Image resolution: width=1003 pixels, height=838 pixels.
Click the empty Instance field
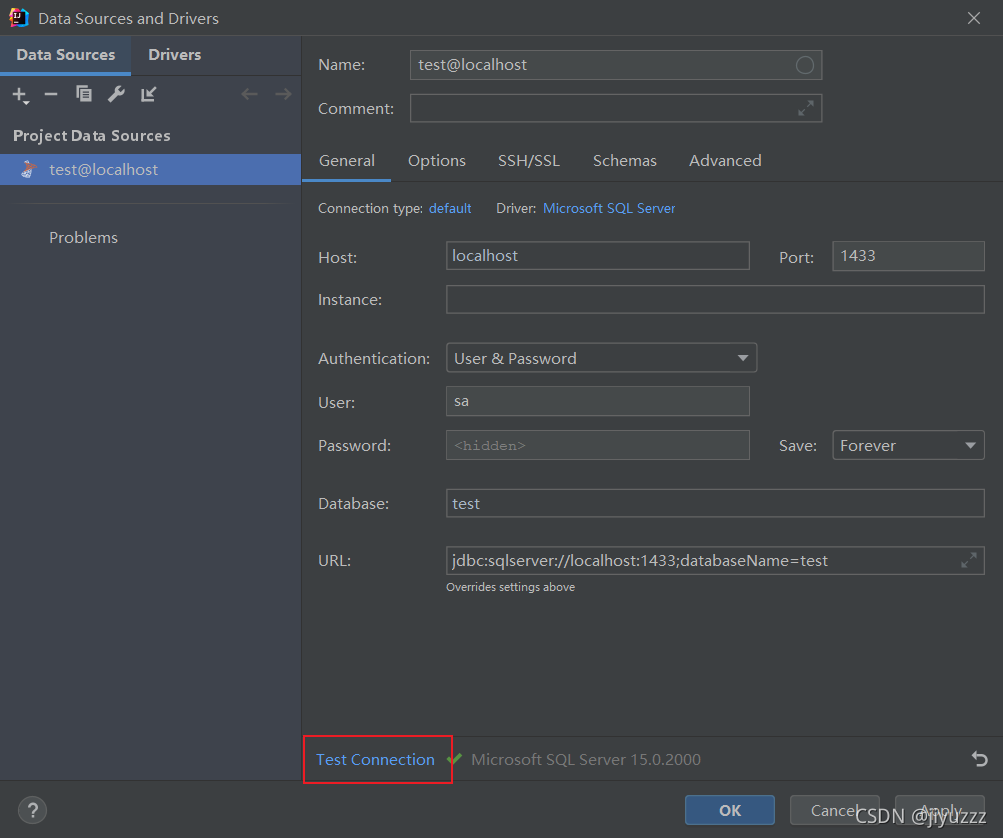coord(715,299)
